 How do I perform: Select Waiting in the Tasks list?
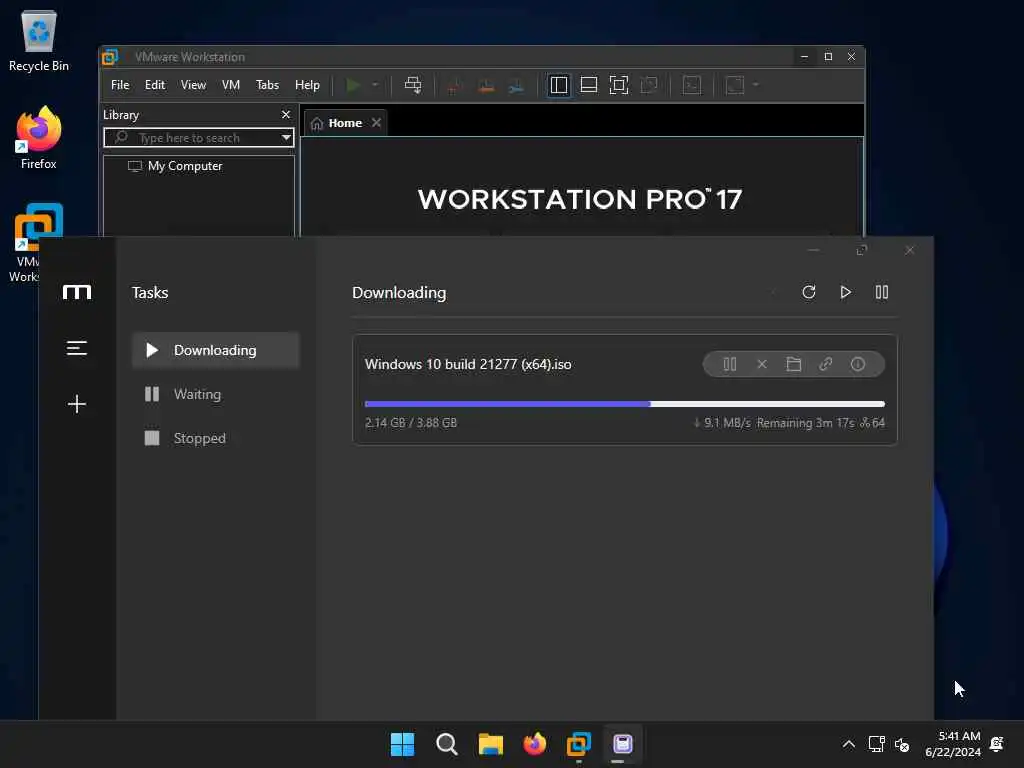(216, 394)
